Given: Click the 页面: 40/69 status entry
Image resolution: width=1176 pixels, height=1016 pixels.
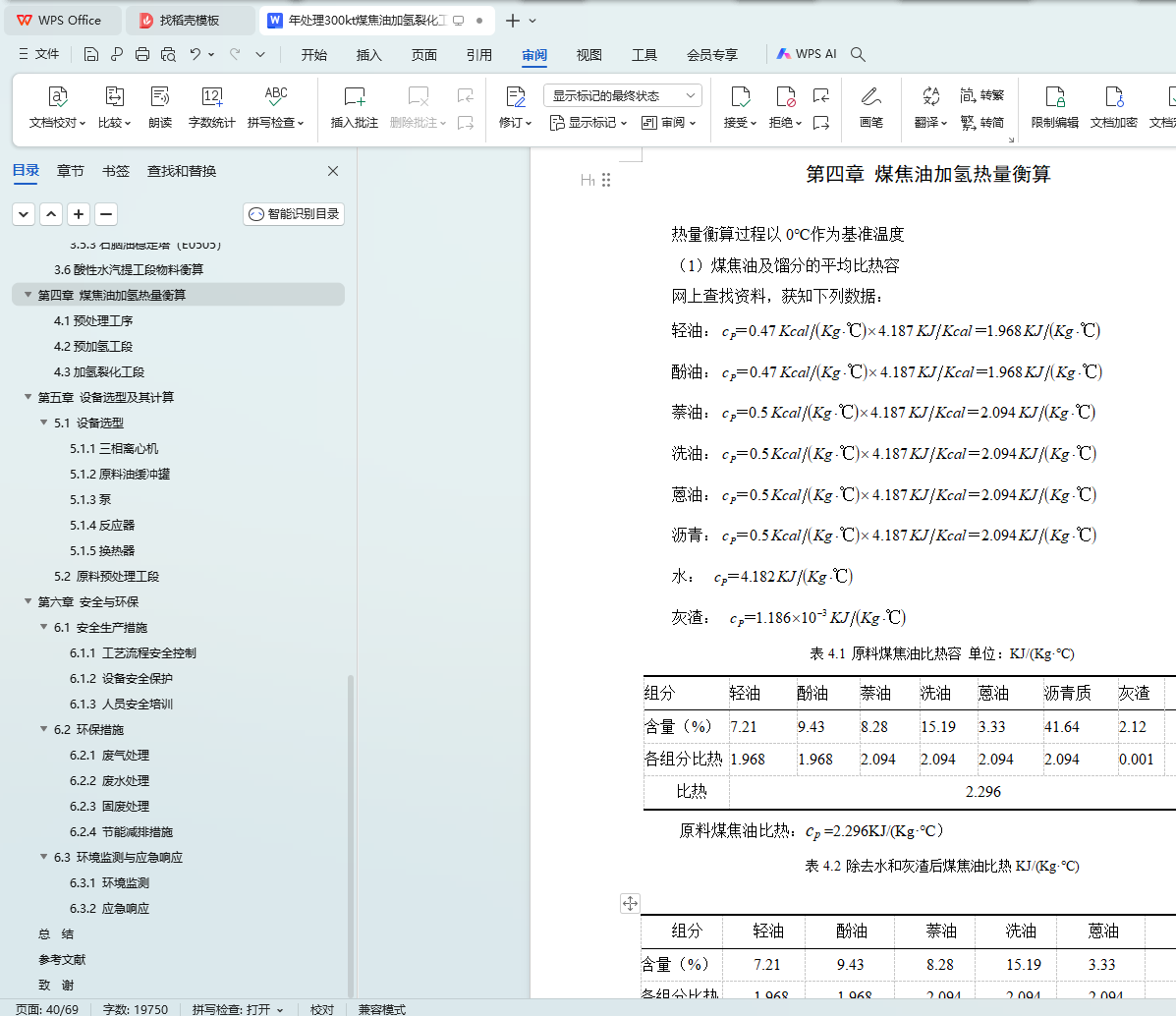Looking at the screenshot, I should (46, 1009).
